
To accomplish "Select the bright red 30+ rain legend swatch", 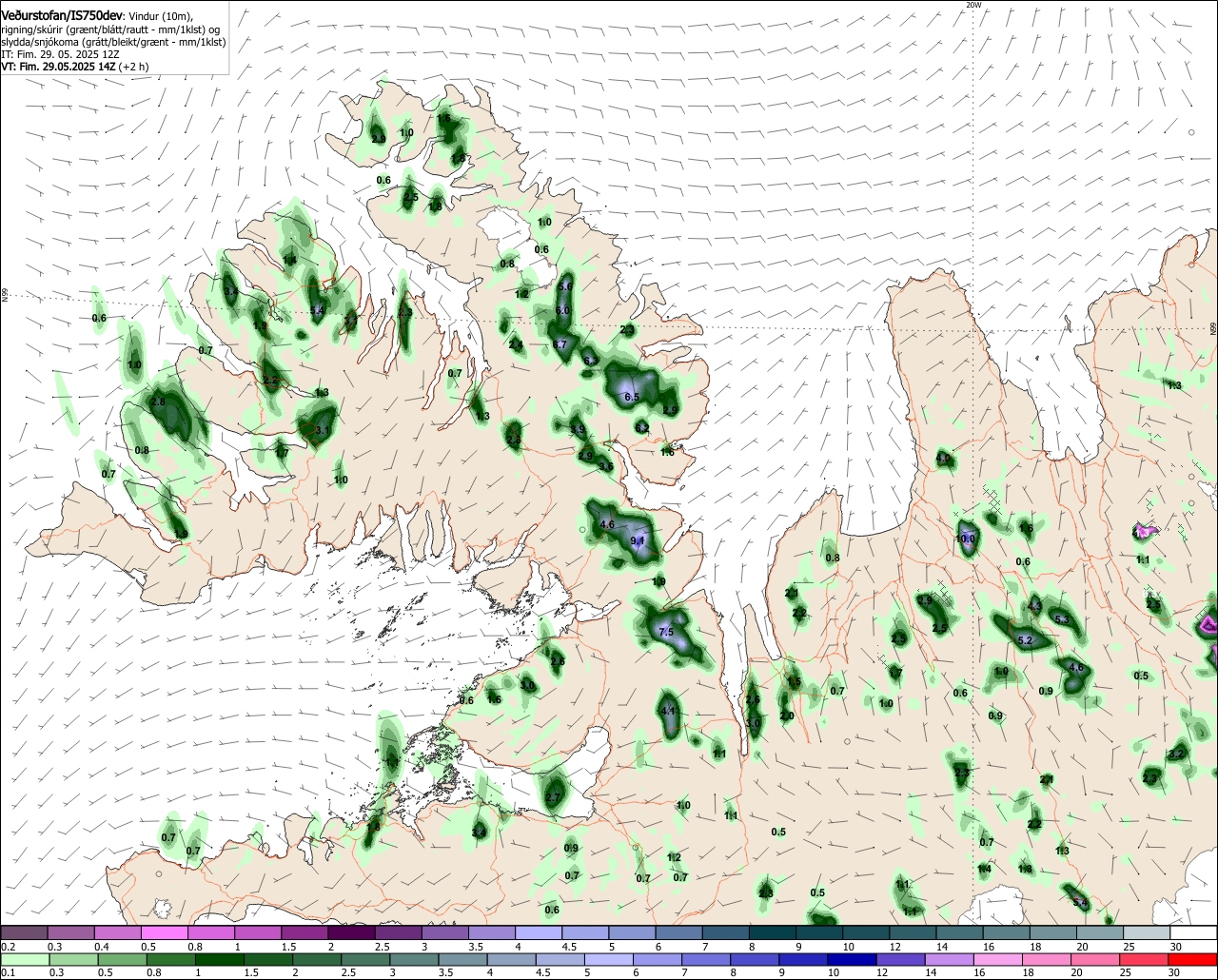I will pyautogui.click(x=1193, y=960).
